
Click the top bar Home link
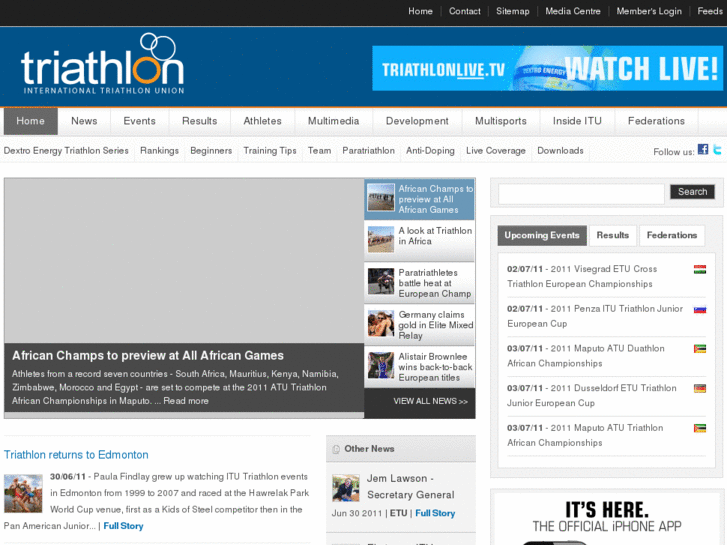(421, 11)
